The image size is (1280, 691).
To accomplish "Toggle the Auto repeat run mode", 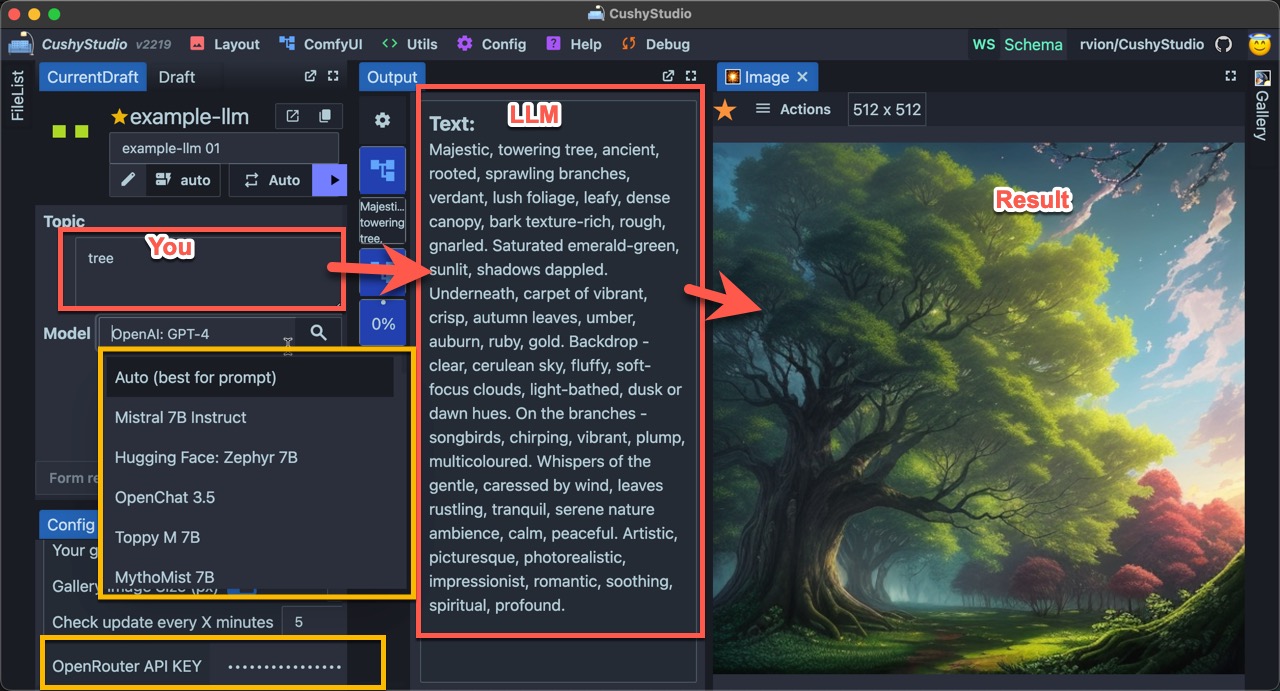I will pyautogui.click(x=272, y=180).
